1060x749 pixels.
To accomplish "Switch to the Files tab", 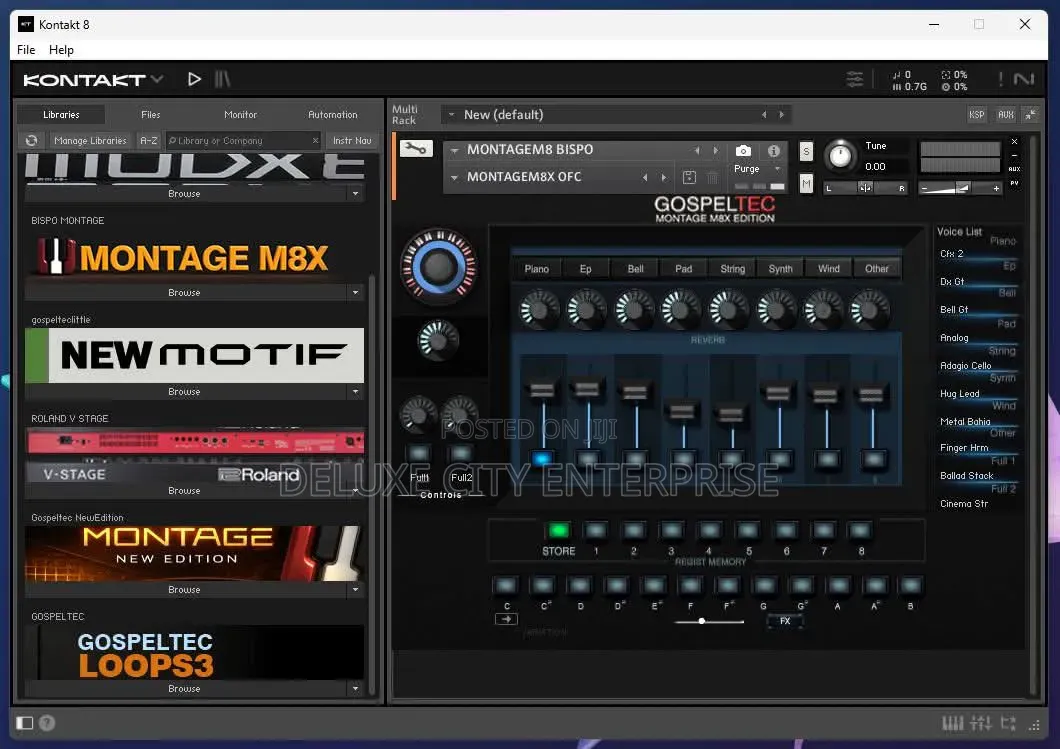I will [151, 115].
